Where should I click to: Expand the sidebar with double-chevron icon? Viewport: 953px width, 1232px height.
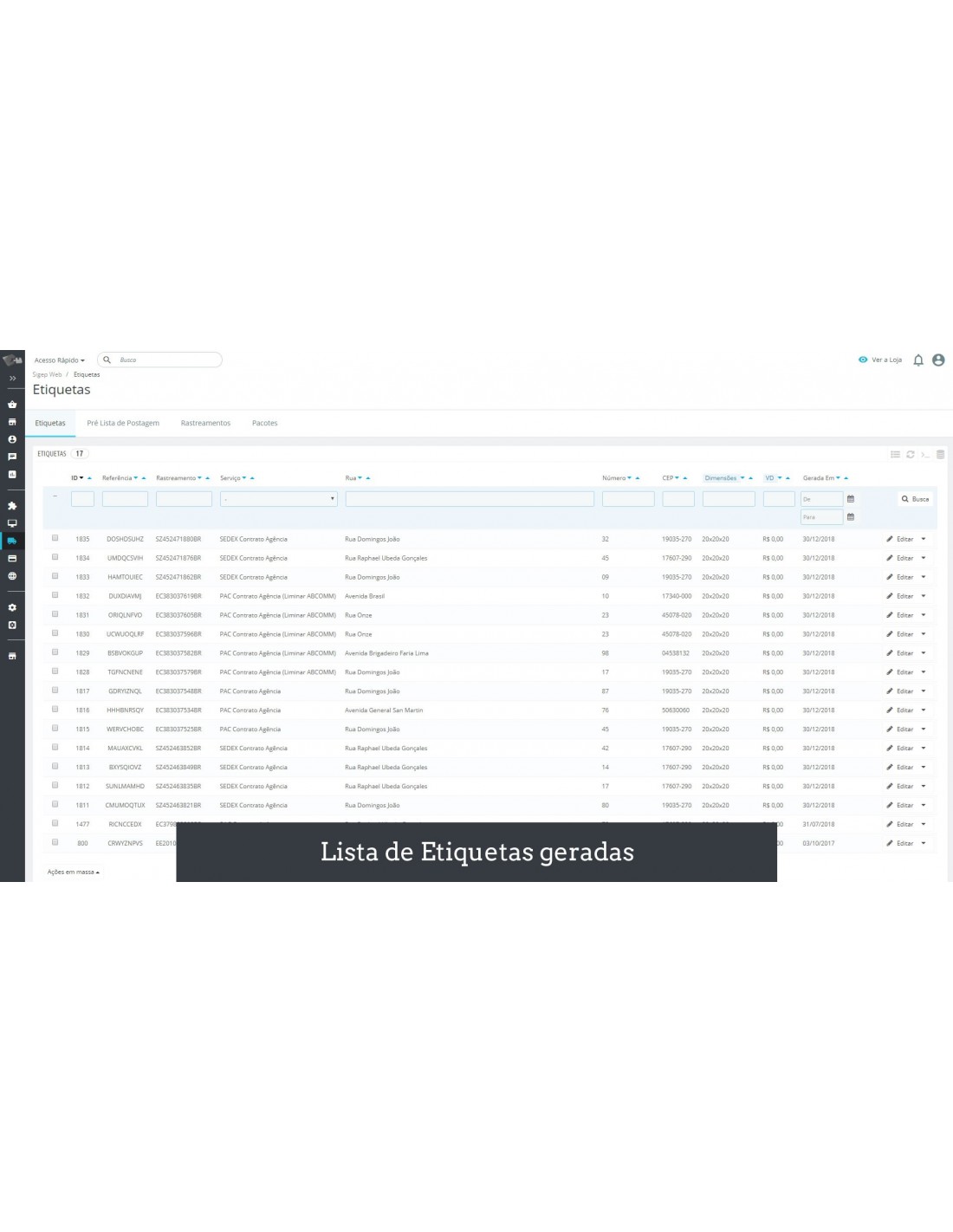coord(12,379)
